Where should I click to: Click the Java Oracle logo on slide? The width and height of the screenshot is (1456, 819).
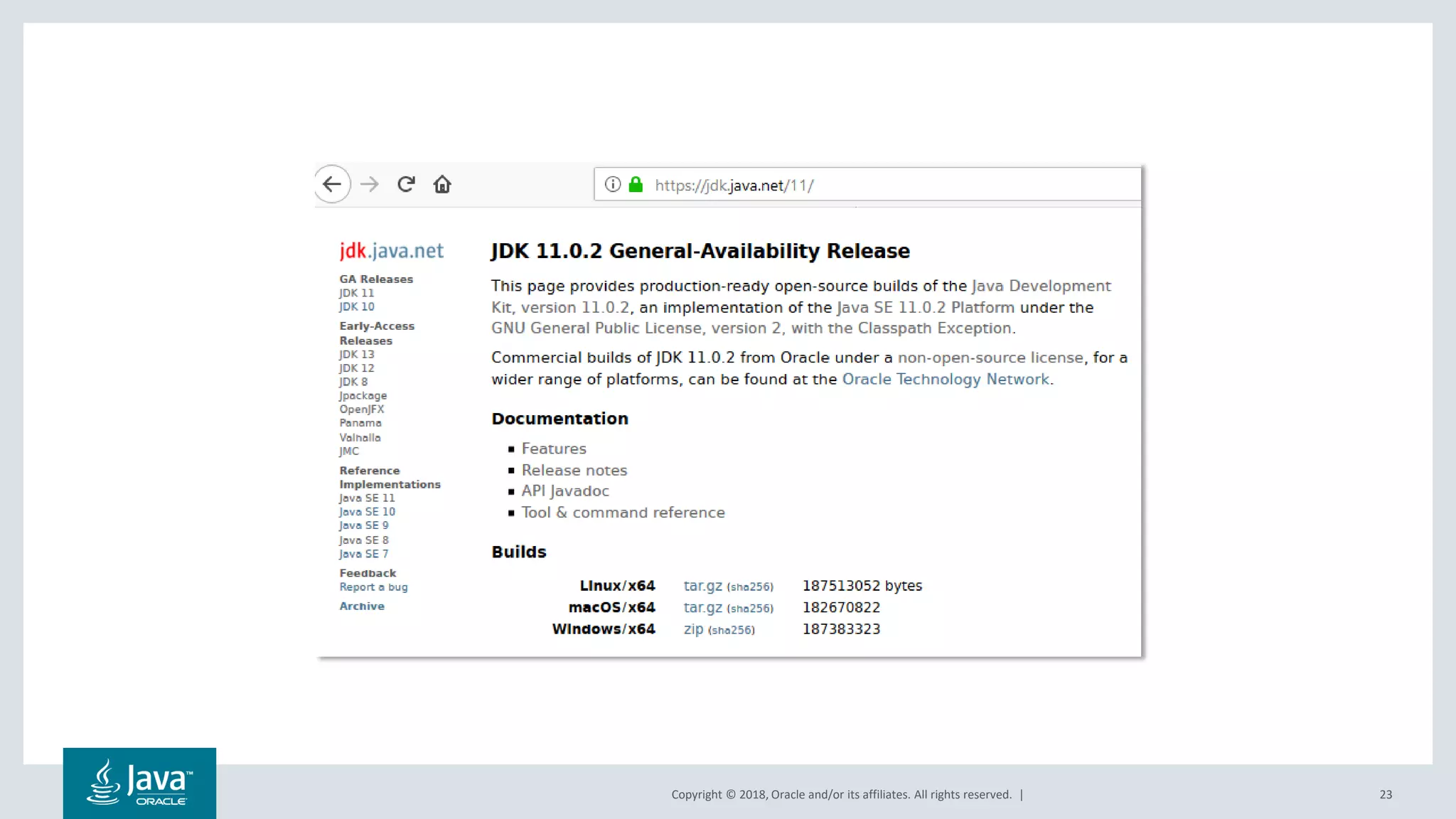tap(139, 783)
